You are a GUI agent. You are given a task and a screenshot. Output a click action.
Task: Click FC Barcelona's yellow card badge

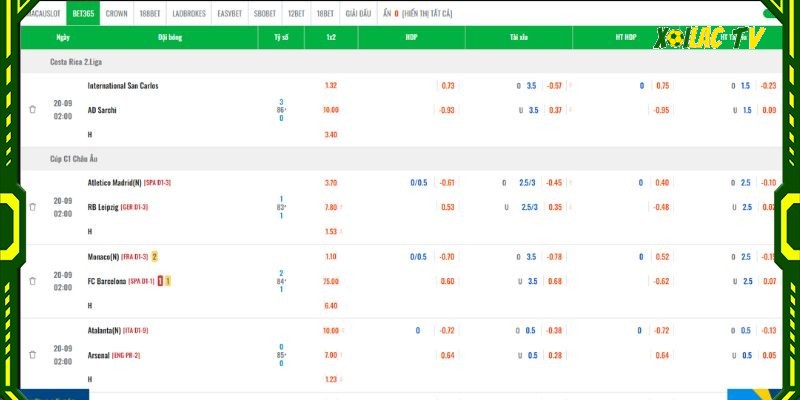click(168, 281)
